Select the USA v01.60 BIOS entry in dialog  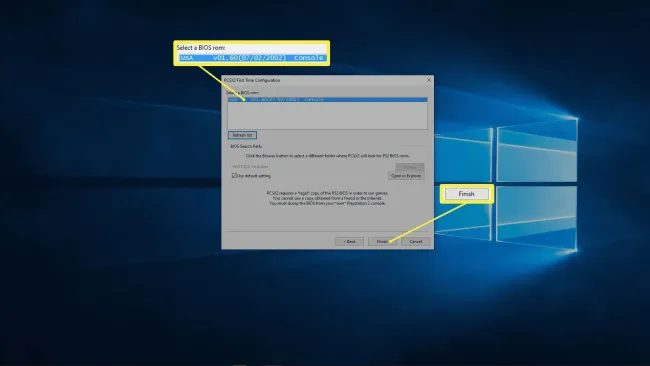tap(327, 99)
